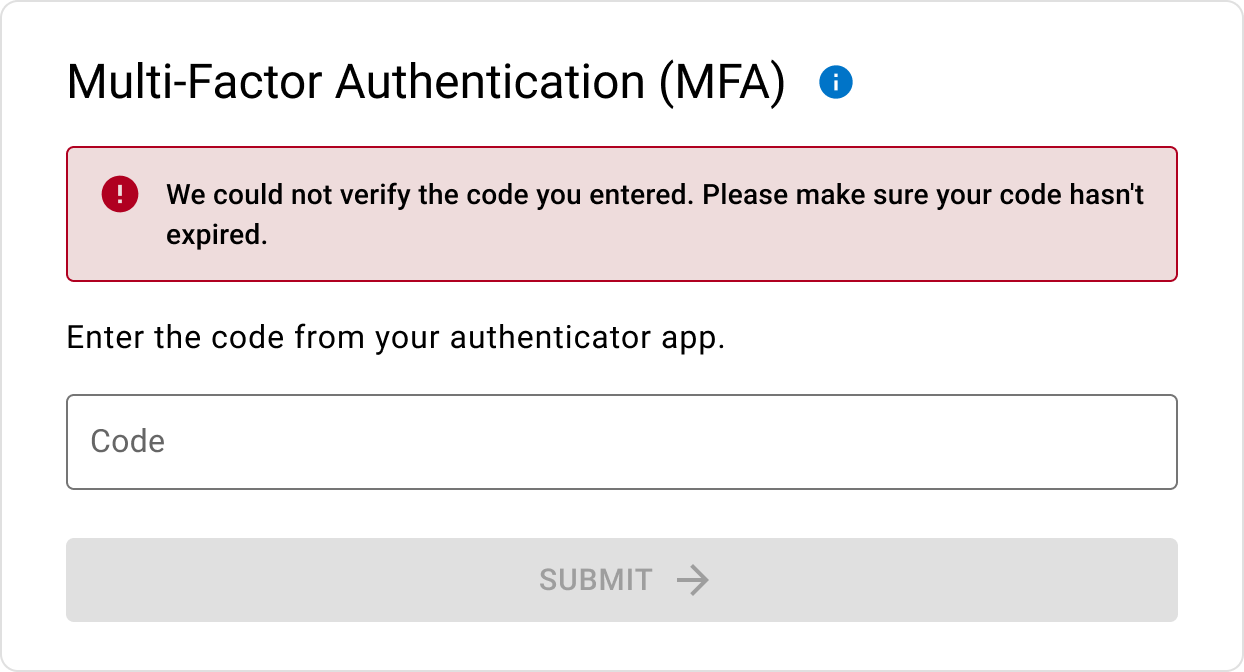Click the word "expired." in the error alert
This screenshot has height=672, width=1244.
point(217,235)
